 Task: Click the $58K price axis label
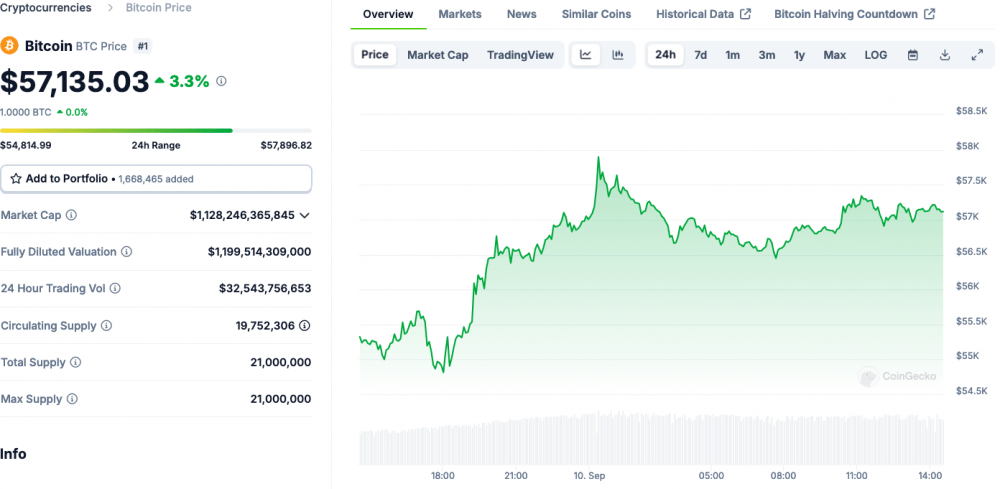pos(967,146)
